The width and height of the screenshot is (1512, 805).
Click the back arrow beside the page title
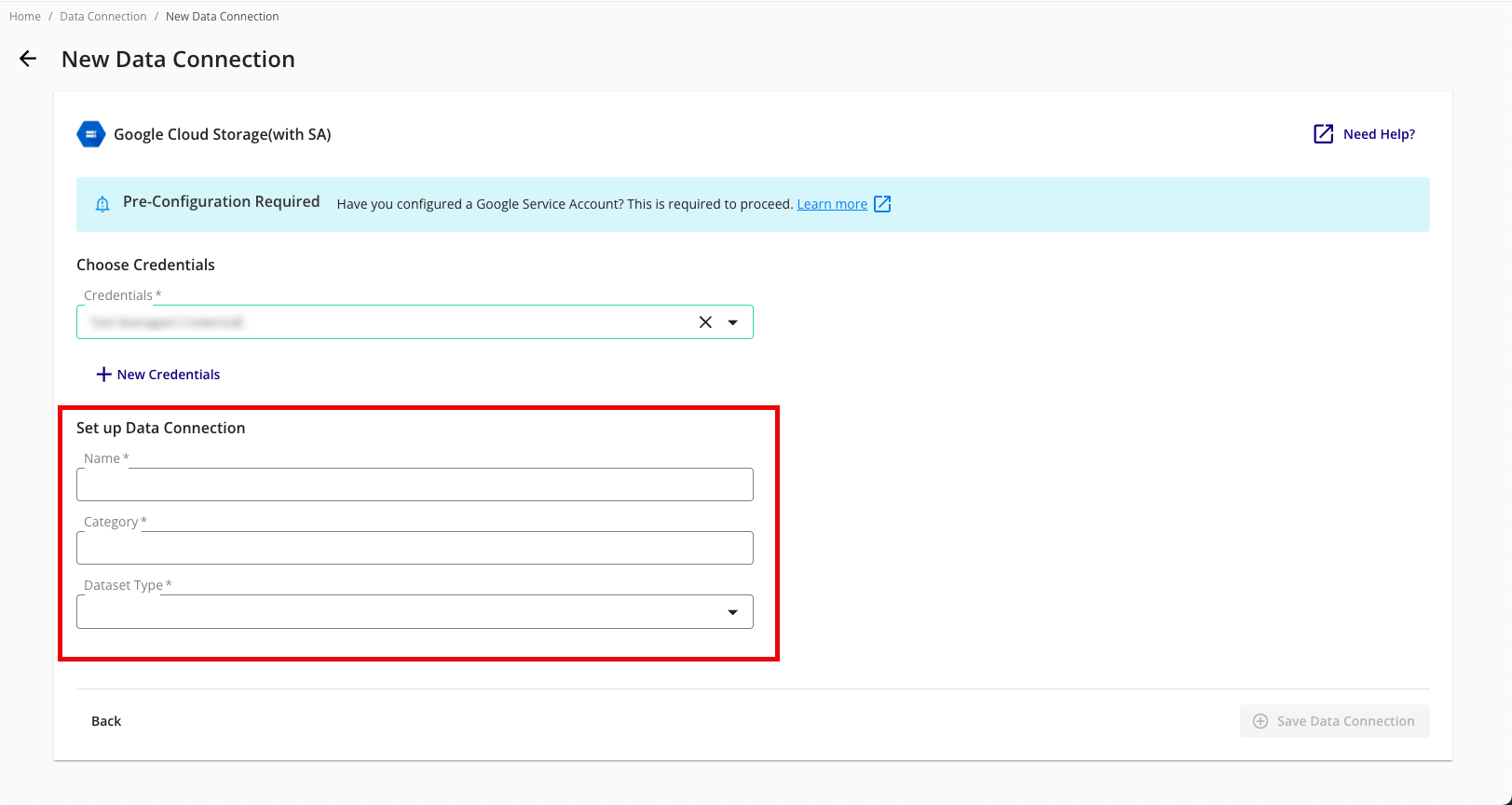click(x=28, y=59)
